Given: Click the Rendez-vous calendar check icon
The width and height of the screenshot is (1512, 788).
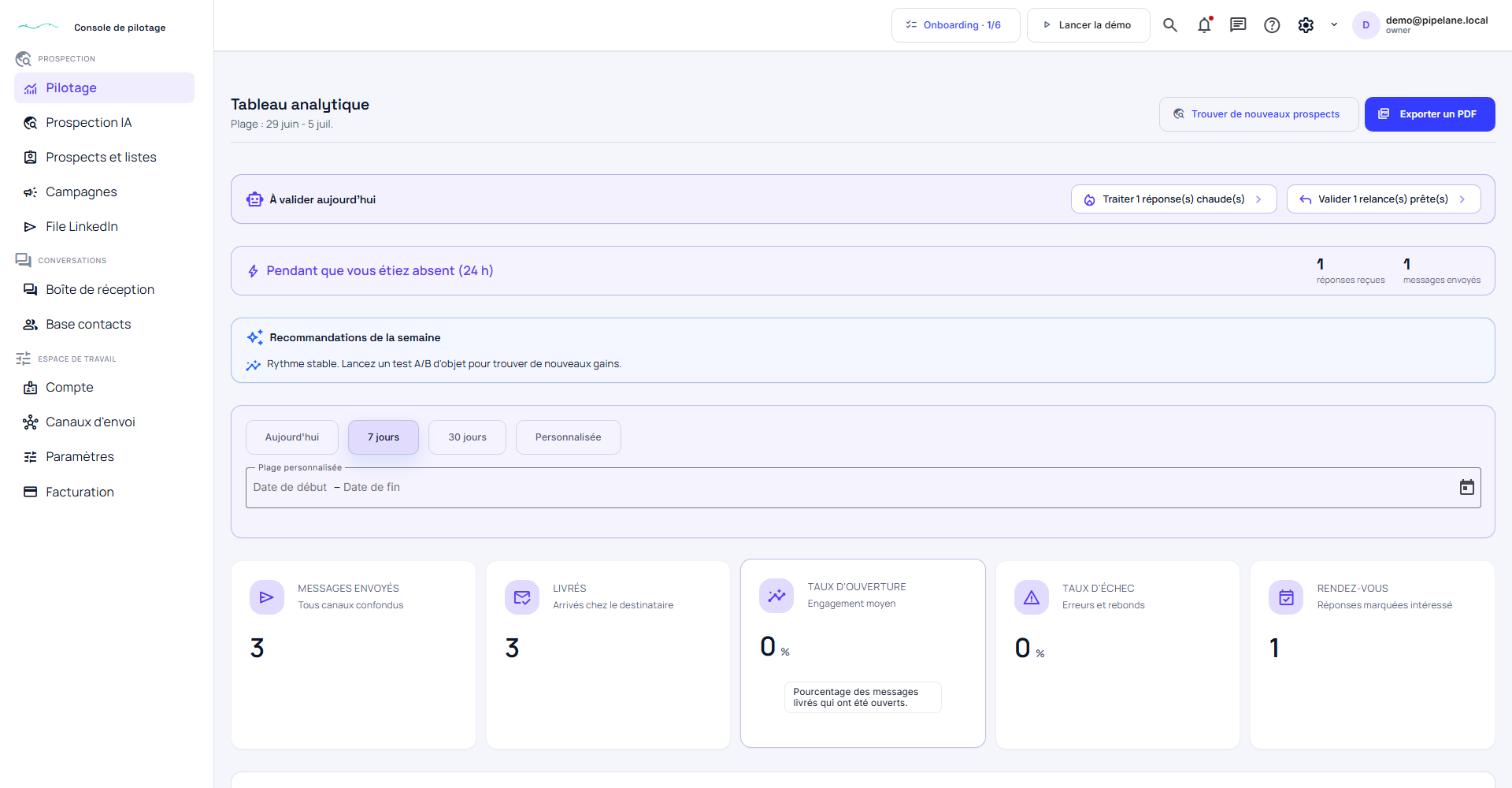Looking at the screenshot, I should [x=1286, y=597].
